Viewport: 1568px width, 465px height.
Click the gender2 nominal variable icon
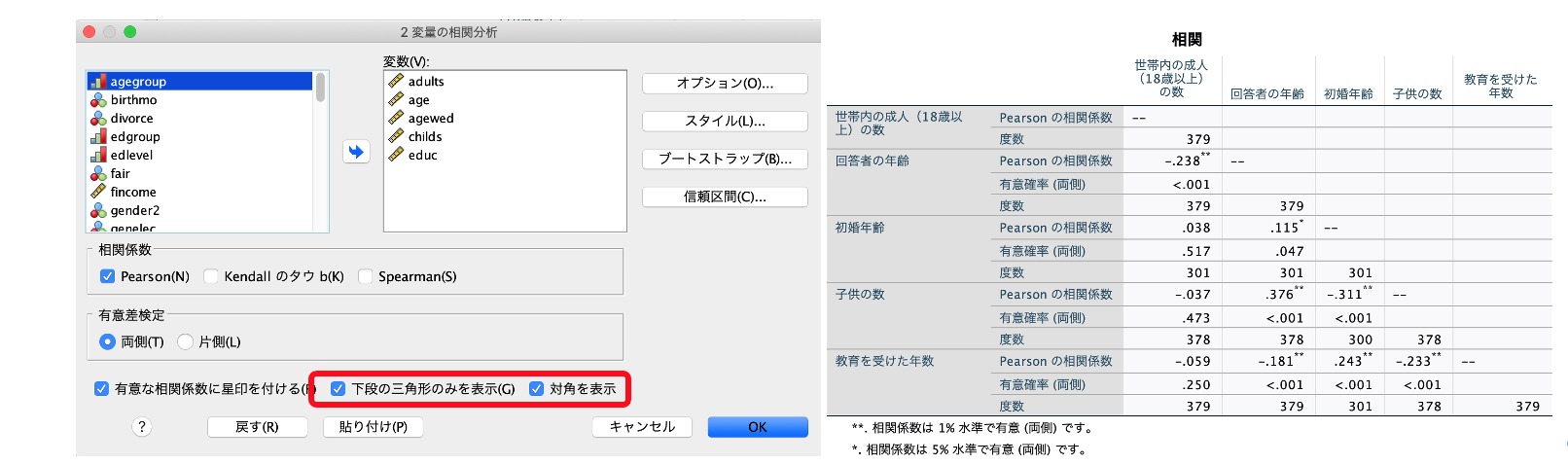pos(98,210)
